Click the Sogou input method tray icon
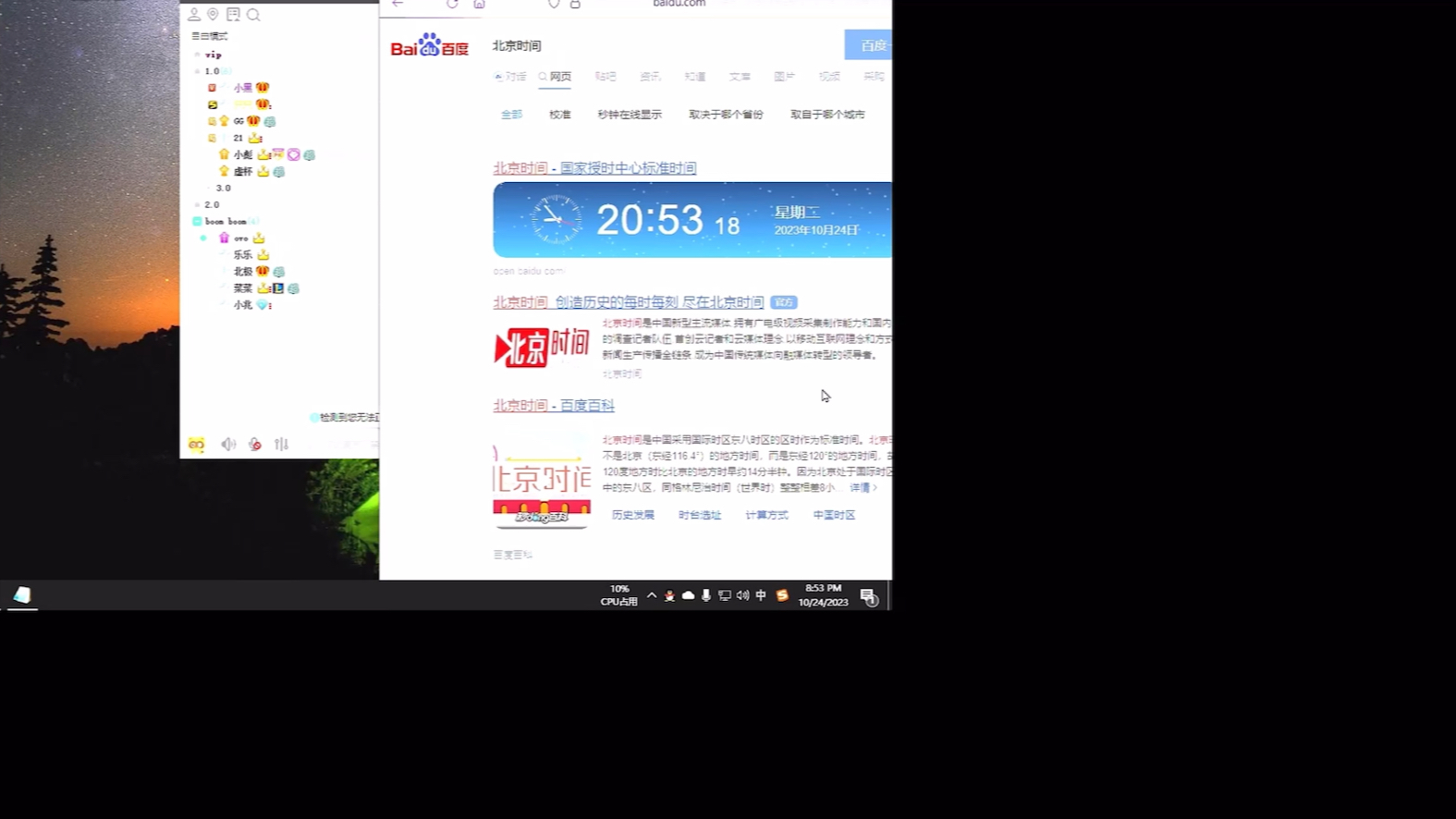1456x819 pixels. (782, 595)
